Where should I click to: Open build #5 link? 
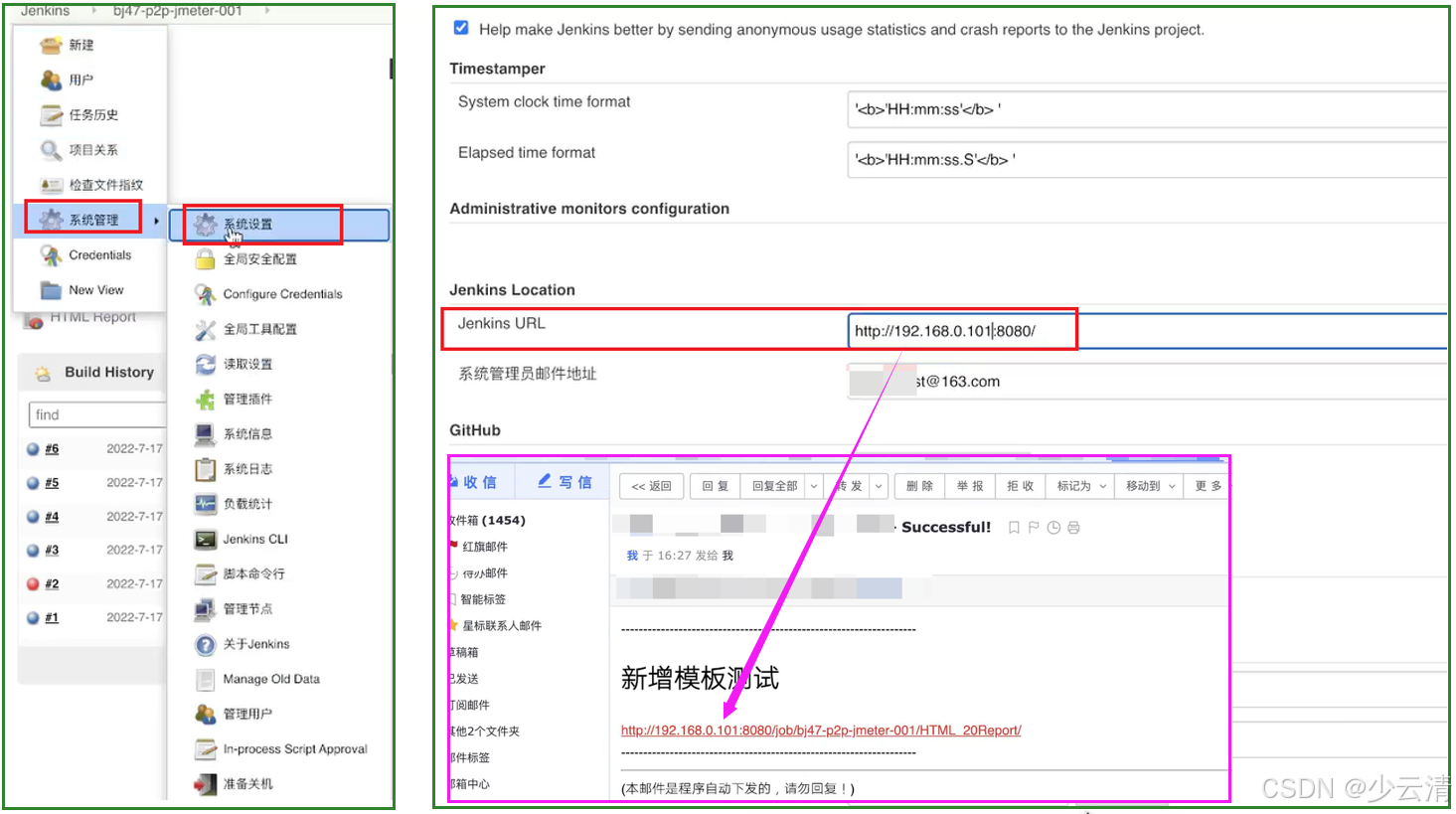coord(52,483)
